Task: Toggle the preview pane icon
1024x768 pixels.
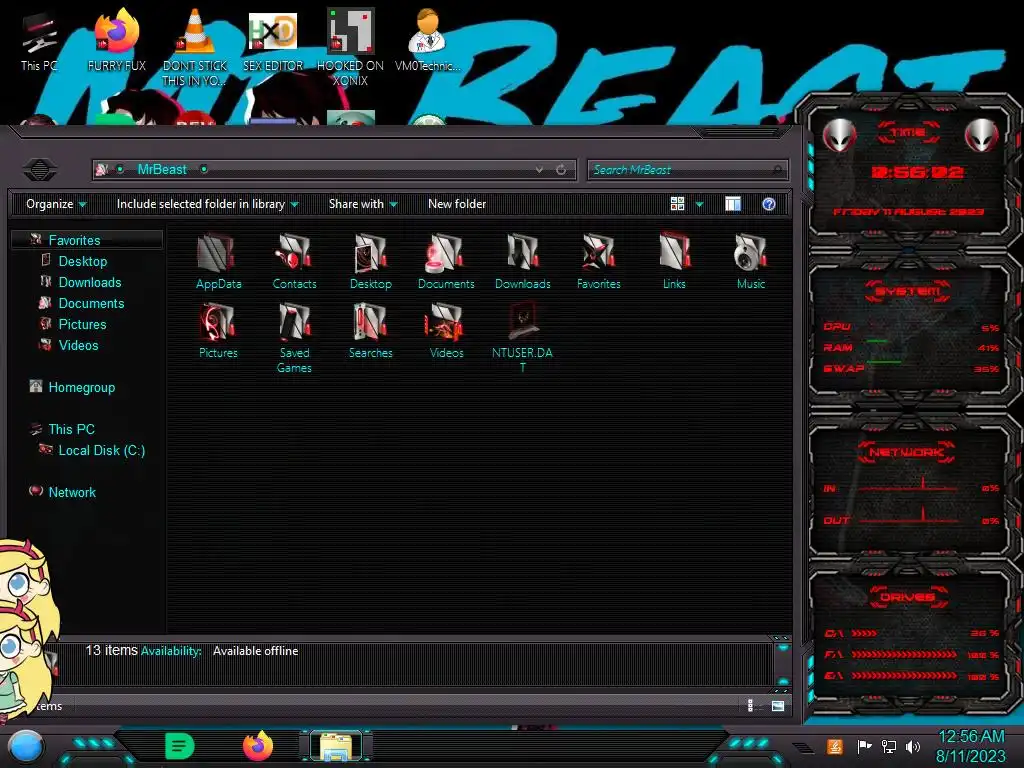Action: click(x=733, y=204)
